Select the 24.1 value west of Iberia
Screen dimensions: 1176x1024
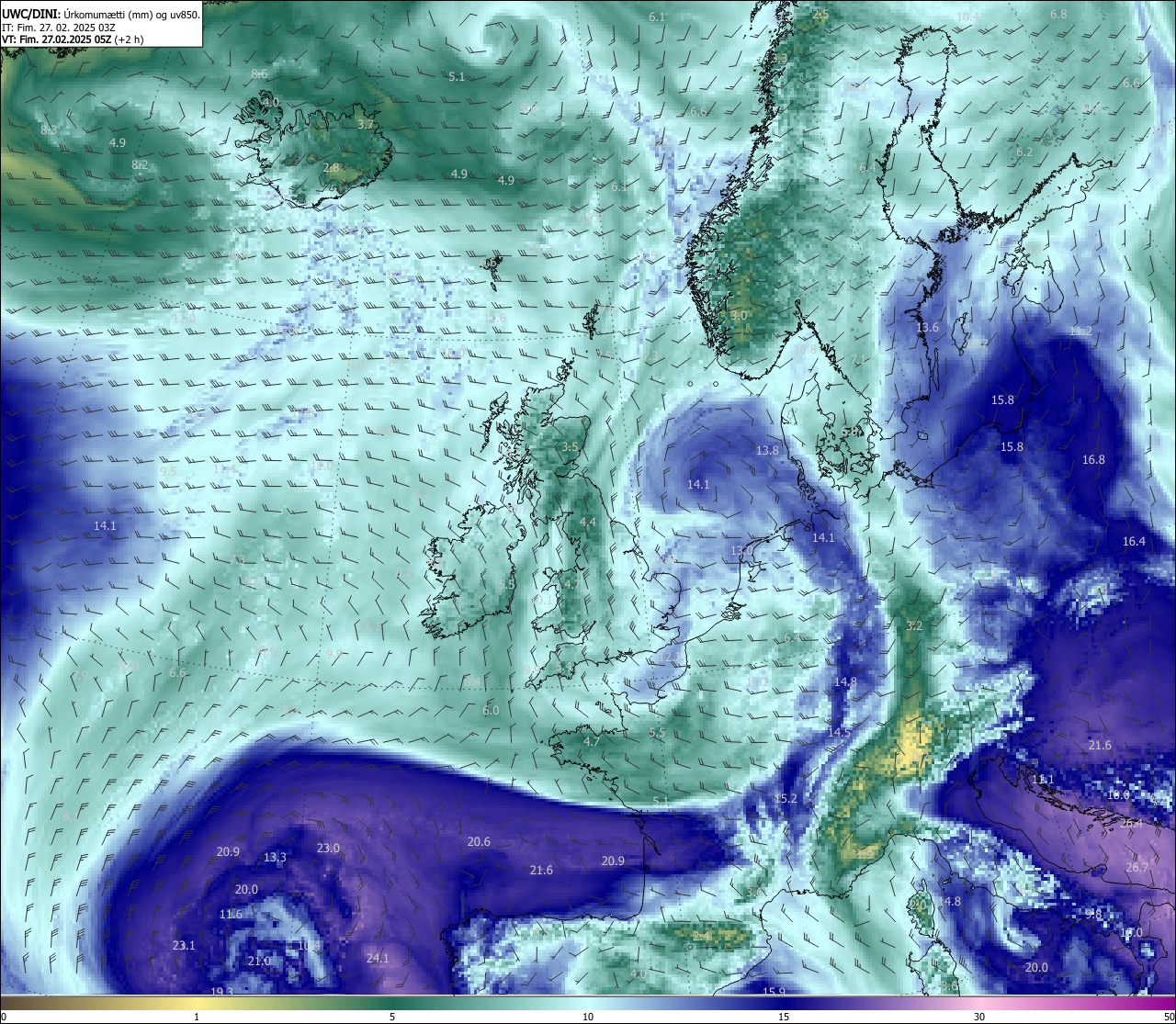tap(378, 958)
